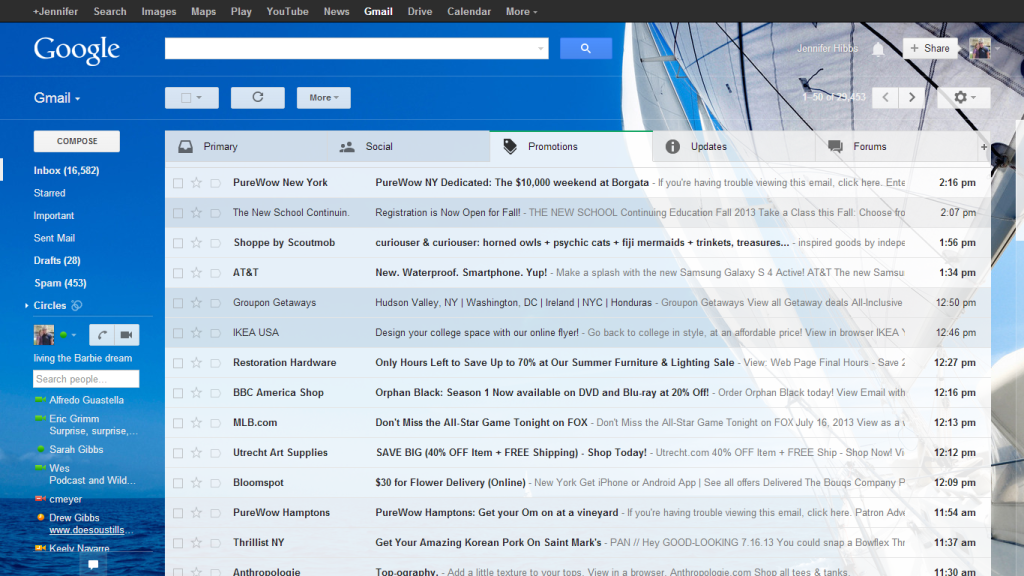Start a phone call from the chat panel
The image size is (1024, 576).
tap(102, 335)
